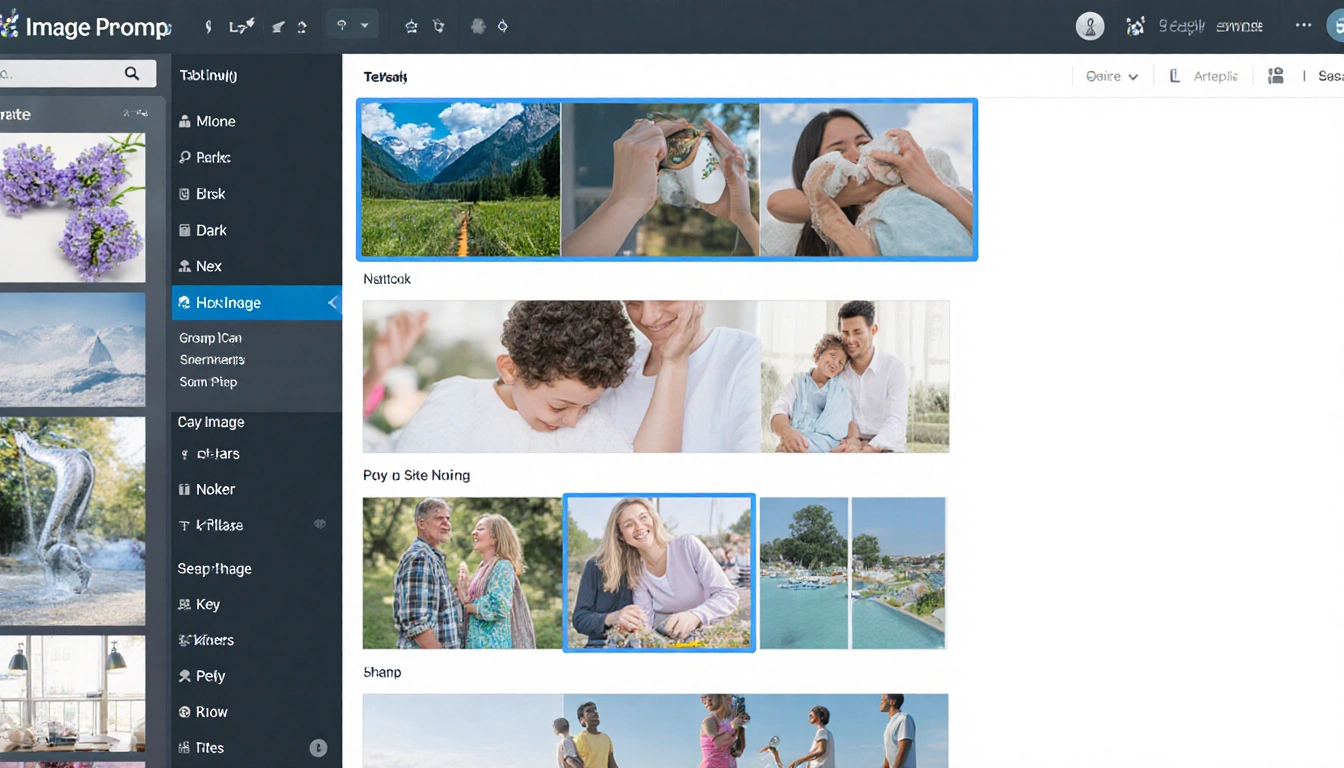Collapse the HoxInage item using its chevron

click(x=332, y=303)
